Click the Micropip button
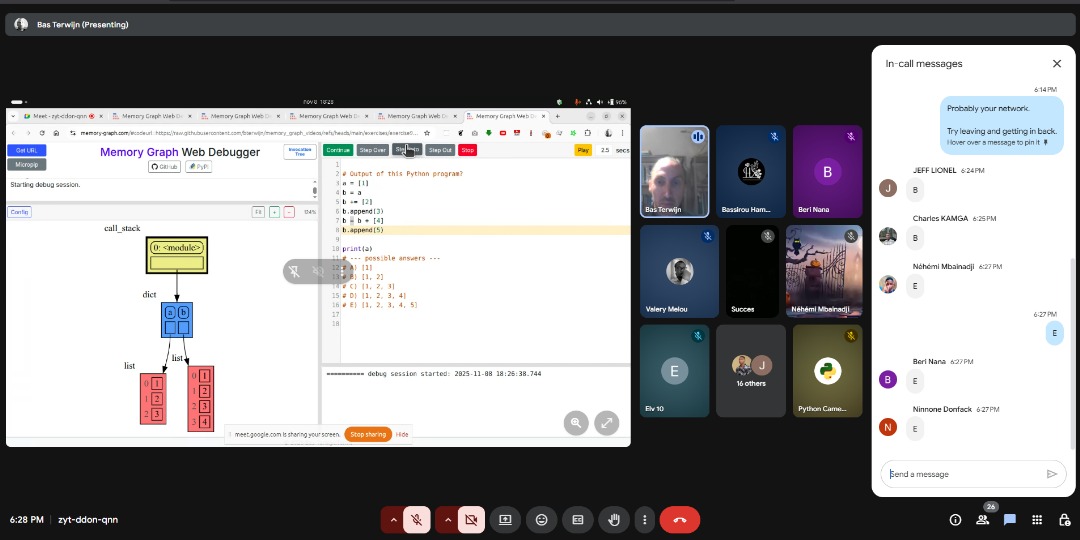Viewport: 1080px width, 540px height. 27,165
